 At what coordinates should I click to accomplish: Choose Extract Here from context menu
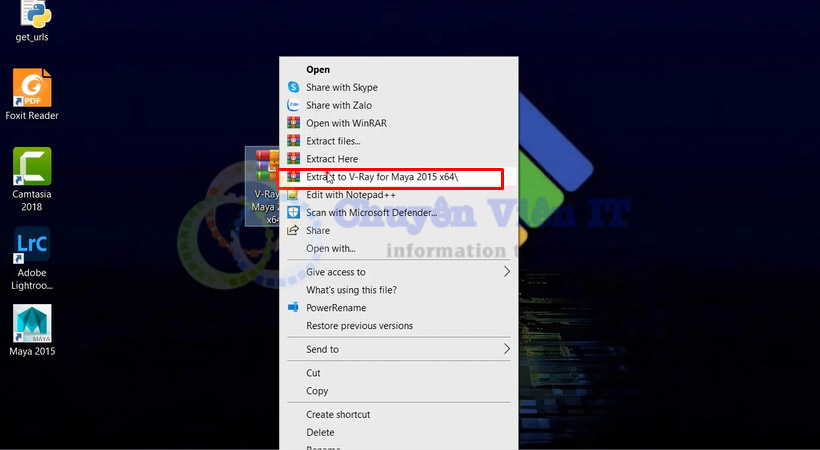(x=331, y=159)
